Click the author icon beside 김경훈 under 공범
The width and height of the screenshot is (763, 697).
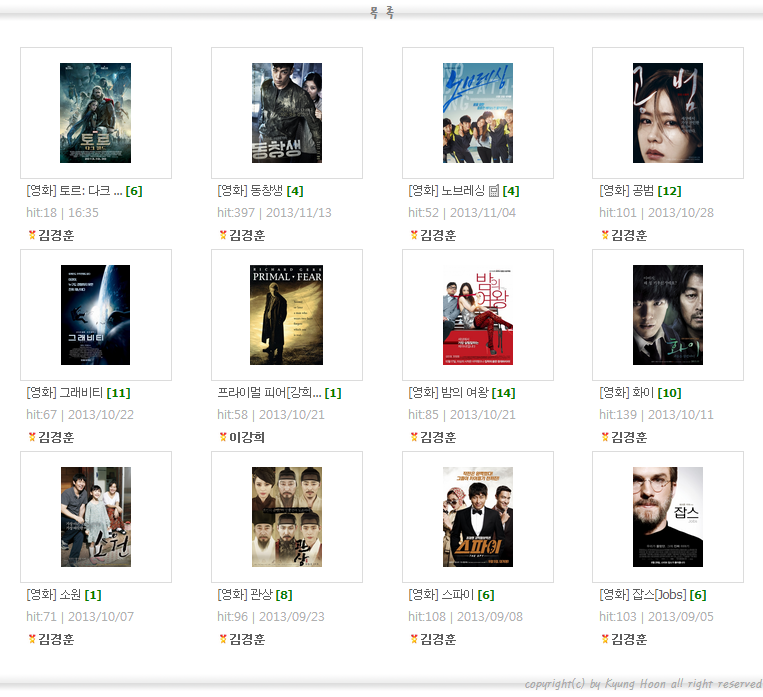point(605,235)
